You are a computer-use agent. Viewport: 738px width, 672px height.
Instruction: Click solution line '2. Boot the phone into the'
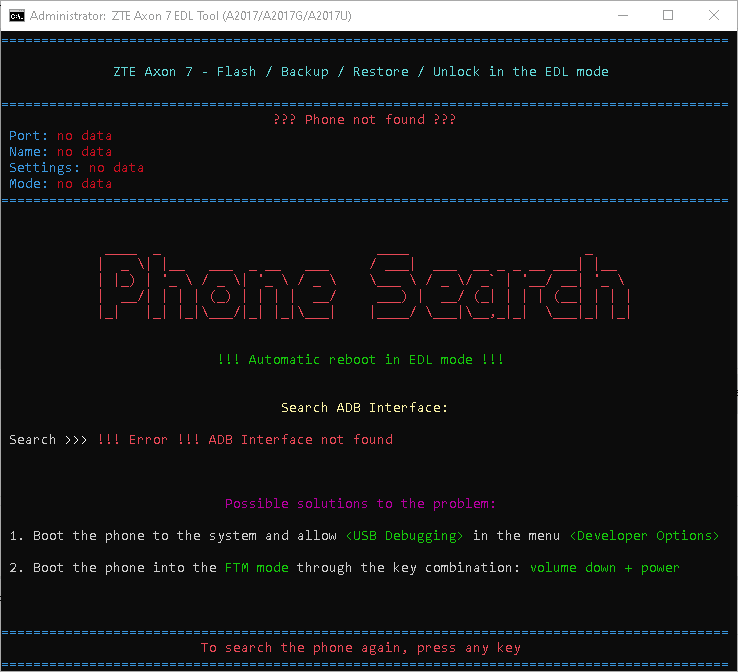click(x=345, y=568)
